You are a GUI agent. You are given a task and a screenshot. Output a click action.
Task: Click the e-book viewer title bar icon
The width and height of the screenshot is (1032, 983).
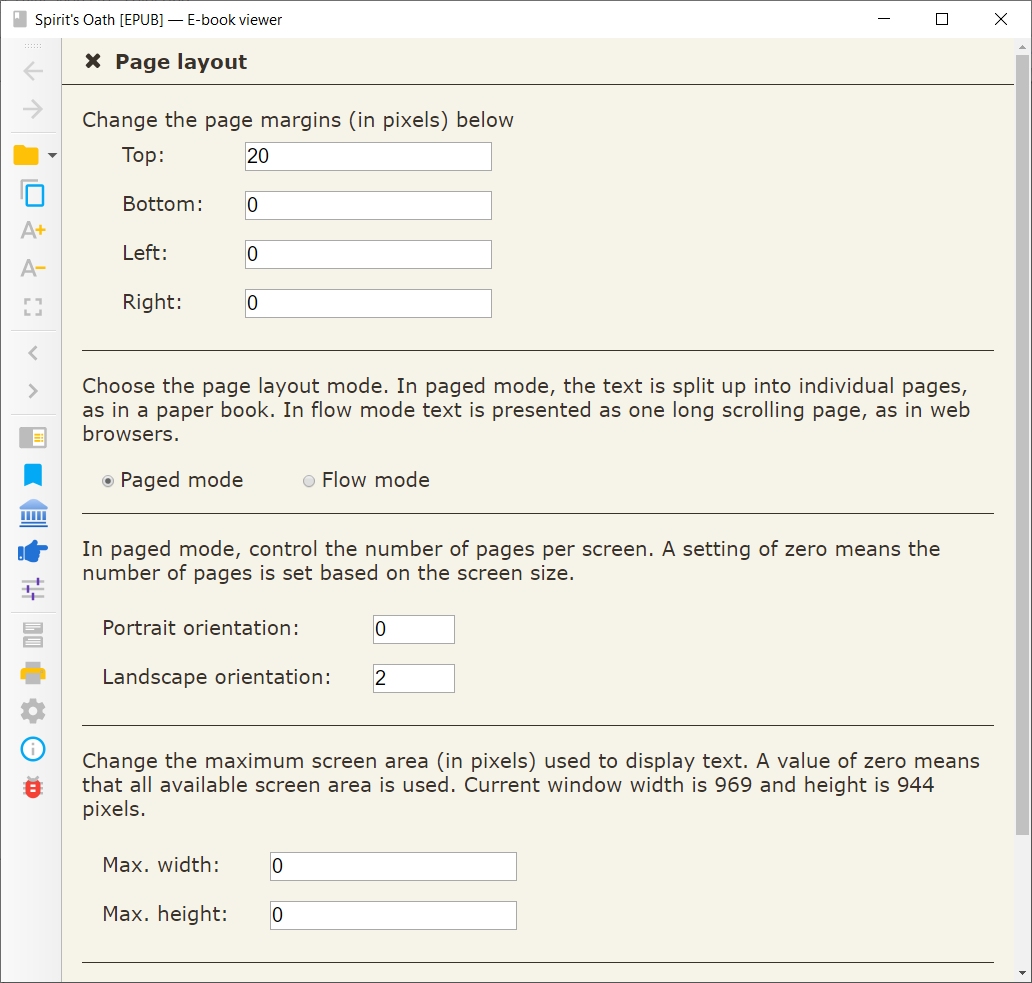click(x=20, y=19)
